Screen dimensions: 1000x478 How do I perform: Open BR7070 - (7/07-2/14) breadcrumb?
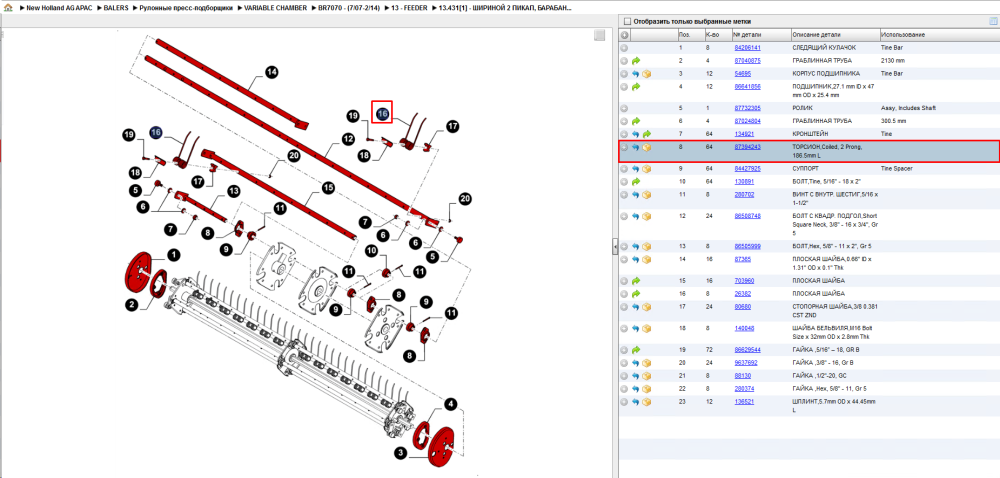[x=351, y=9]
